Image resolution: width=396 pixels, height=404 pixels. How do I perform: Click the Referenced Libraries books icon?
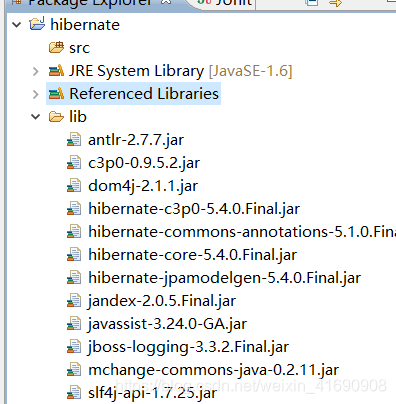click(56, 94)
